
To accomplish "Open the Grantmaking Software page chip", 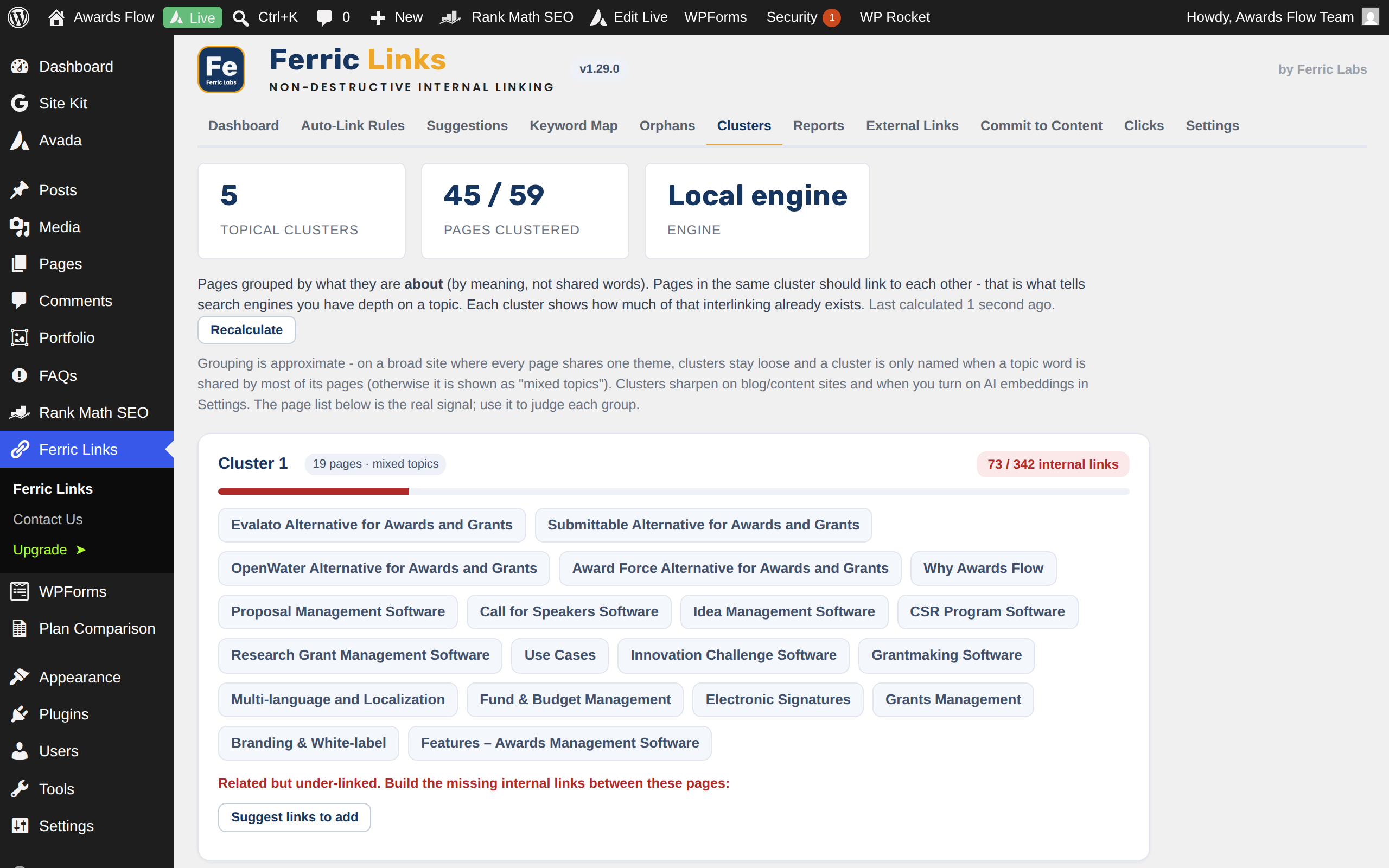I will [x=946, y=655].
